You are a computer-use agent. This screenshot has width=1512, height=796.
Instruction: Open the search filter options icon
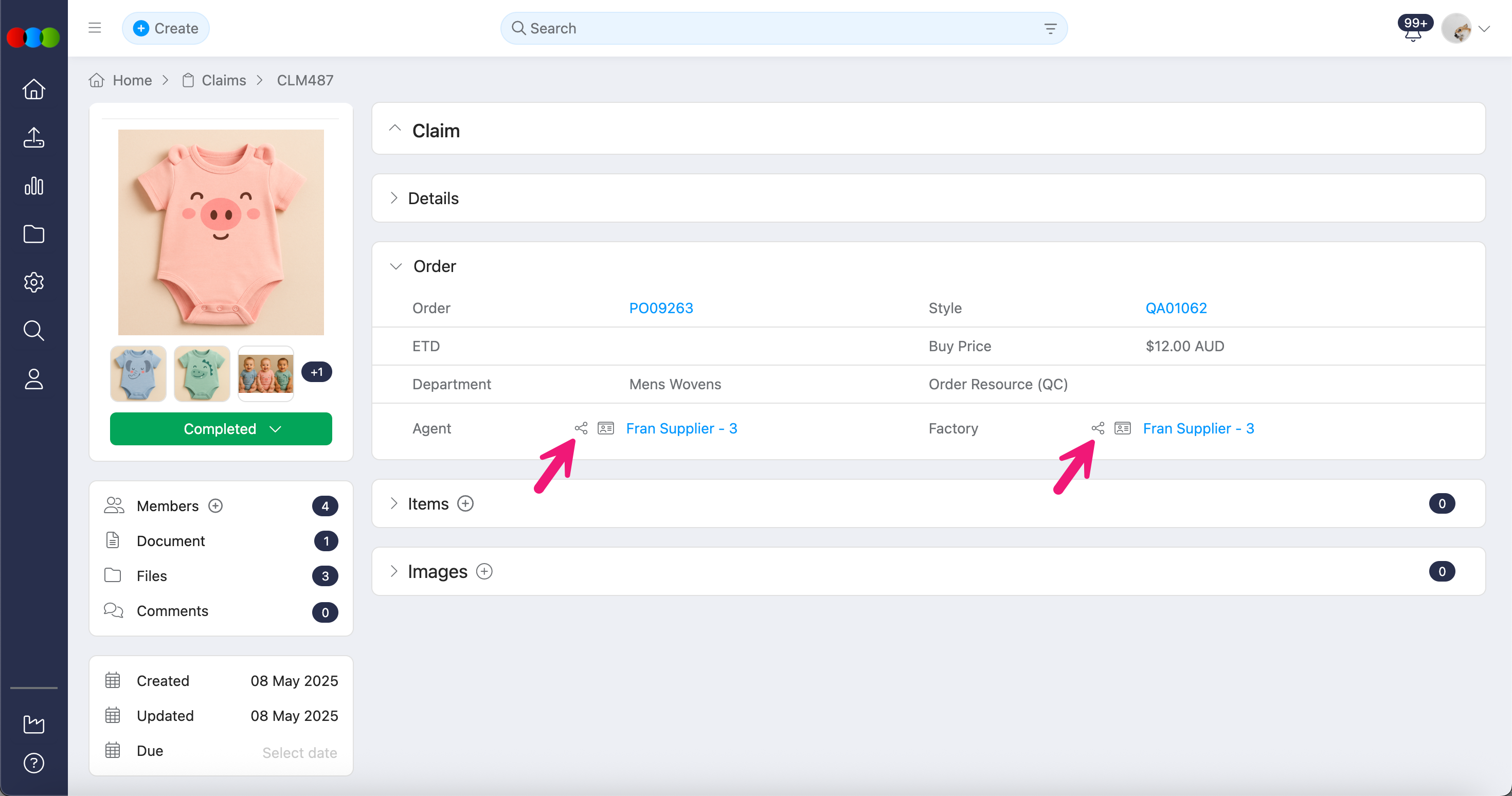(1050, 28)
